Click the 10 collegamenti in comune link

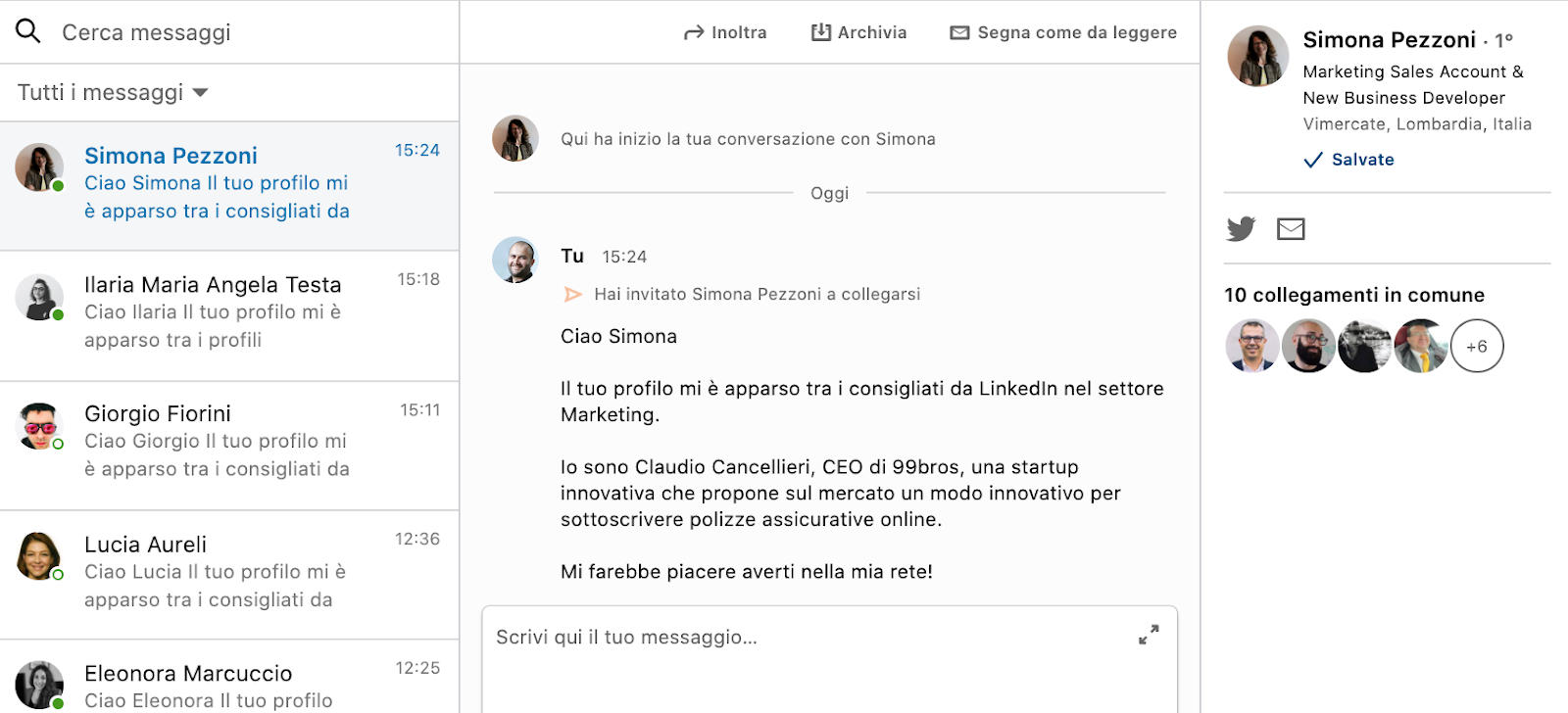pos(1353,295)
